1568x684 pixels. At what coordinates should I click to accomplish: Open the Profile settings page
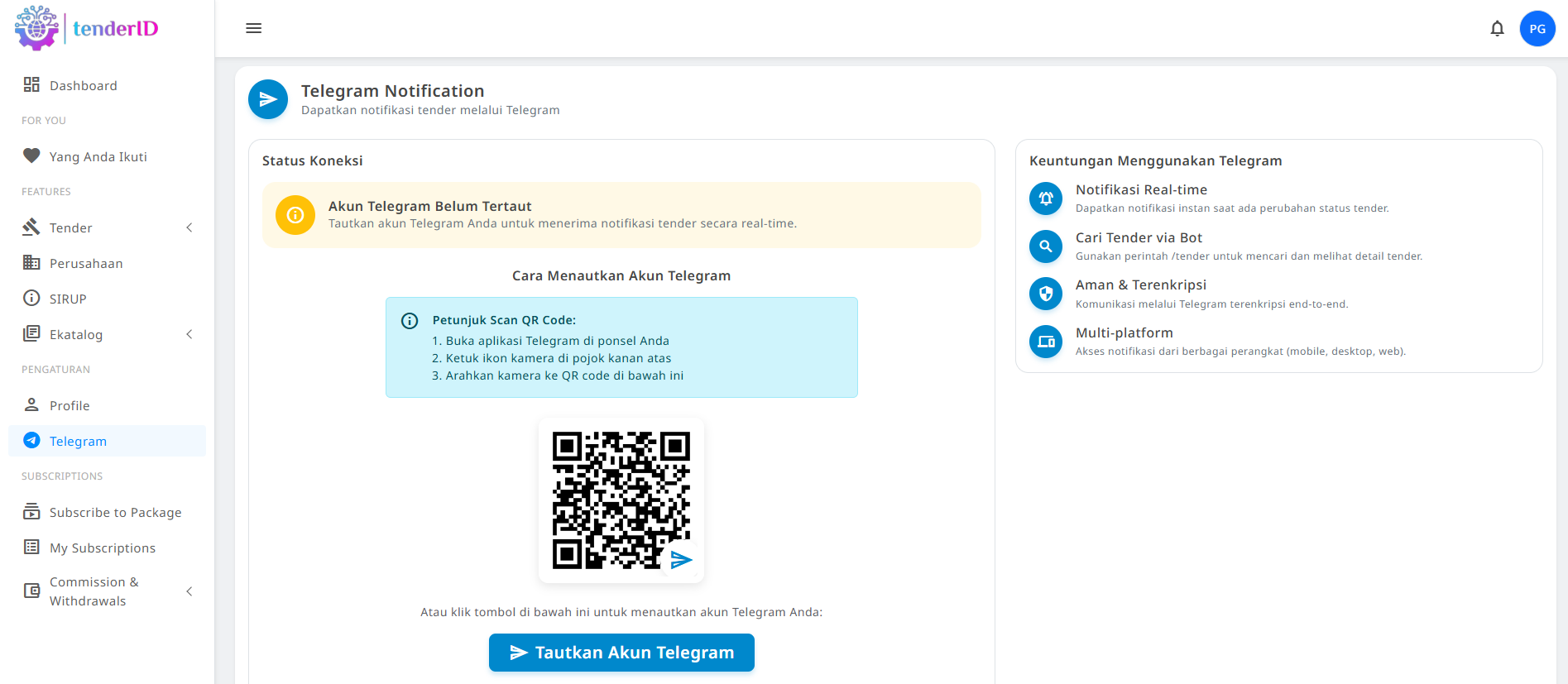tap(108, 405)
